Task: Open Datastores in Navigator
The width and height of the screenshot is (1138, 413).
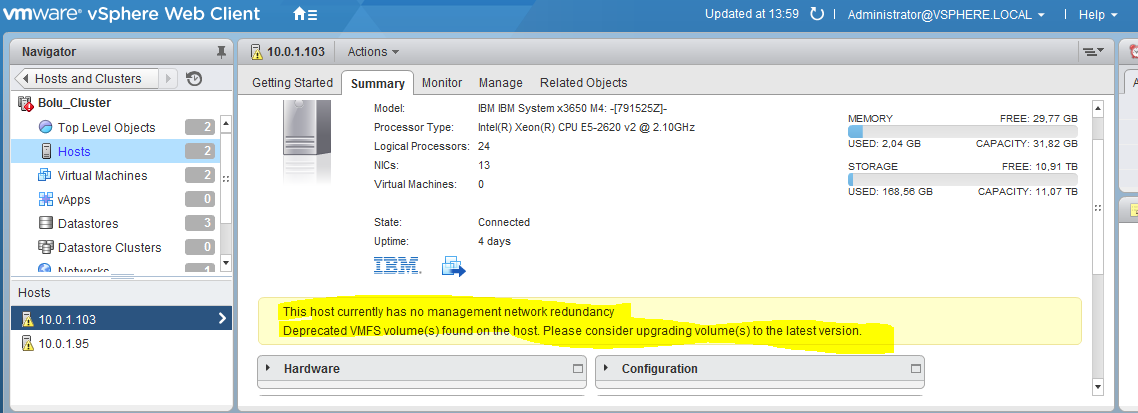Action: 115,223
